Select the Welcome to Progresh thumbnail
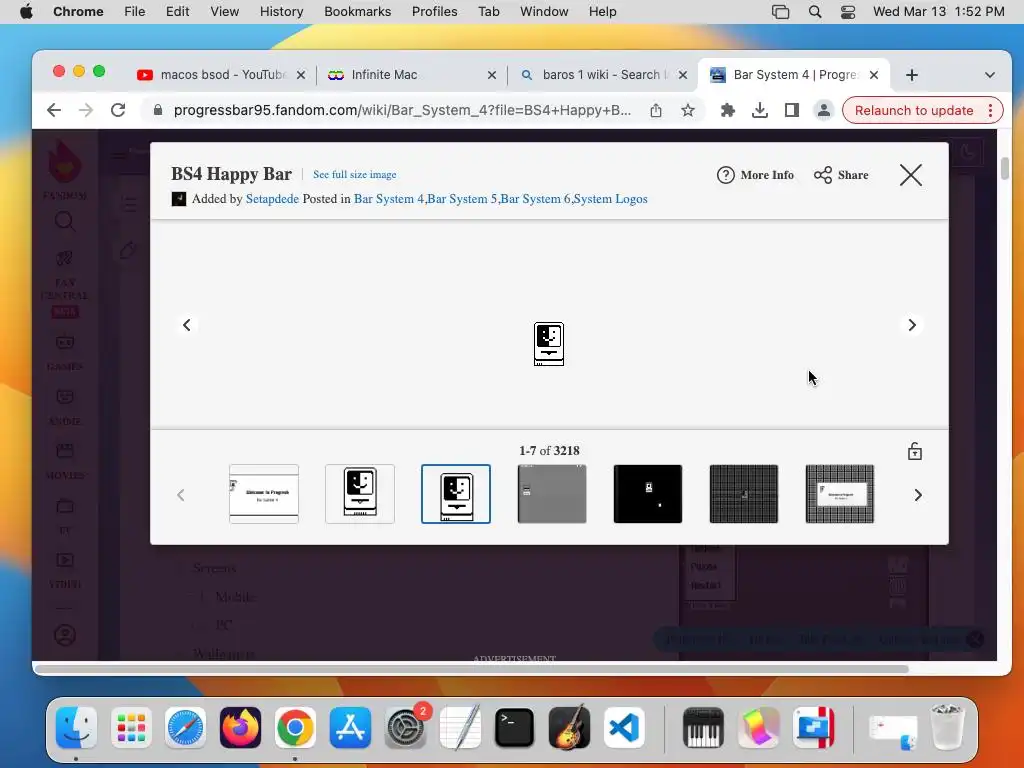Image resolution: width=1024 pixels, height=768 pixels. click(x=264, y=494)
